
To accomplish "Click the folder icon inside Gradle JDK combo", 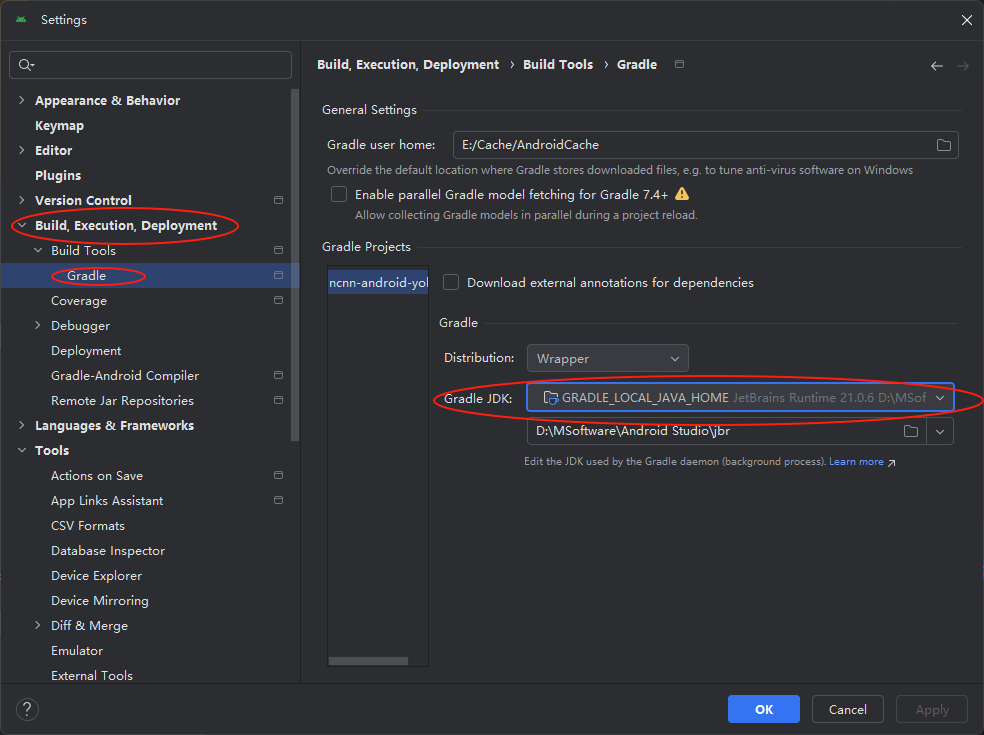I will 550,397.
